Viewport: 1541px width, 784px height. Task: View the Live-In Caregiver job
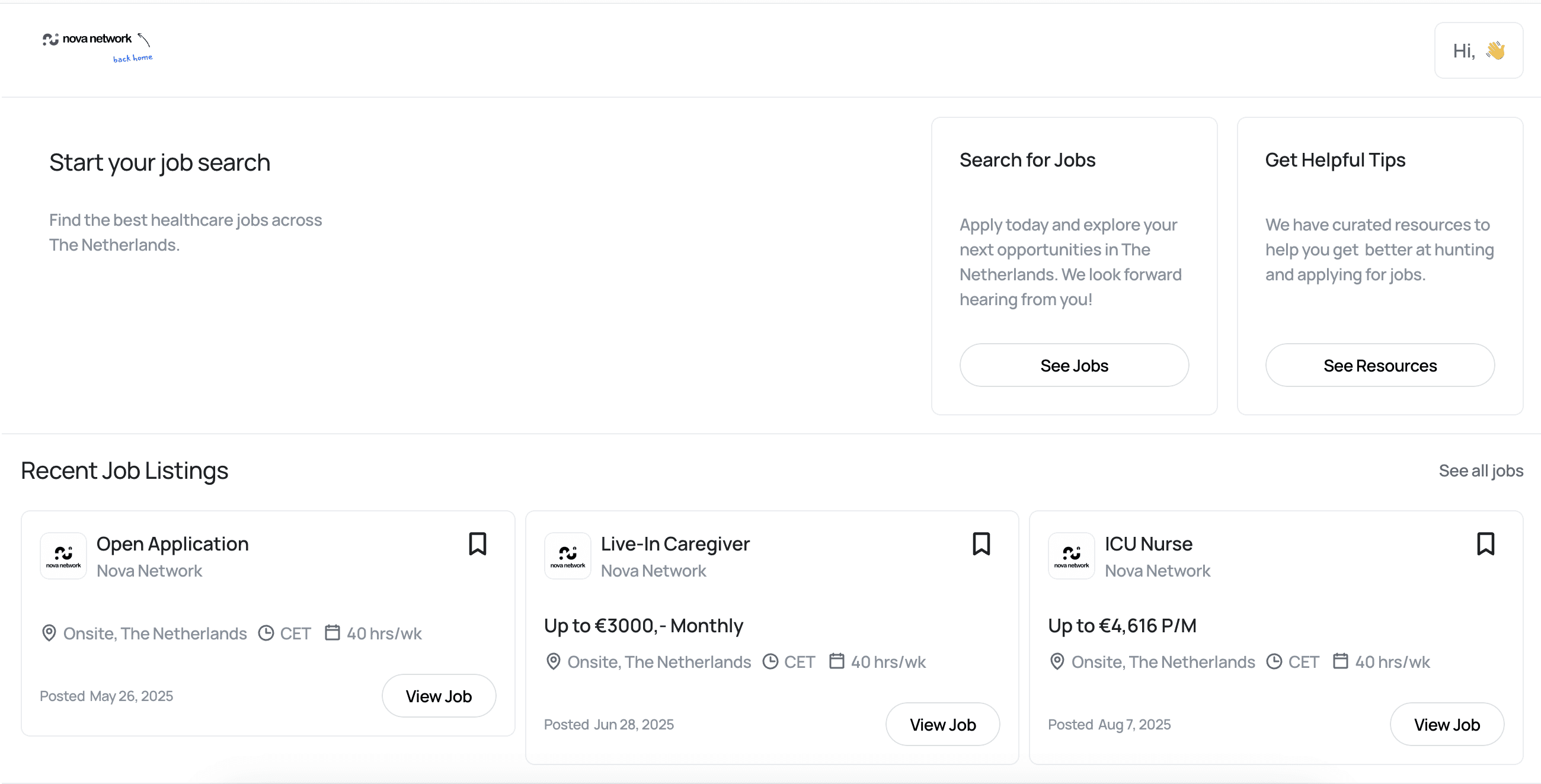(942, 724)
